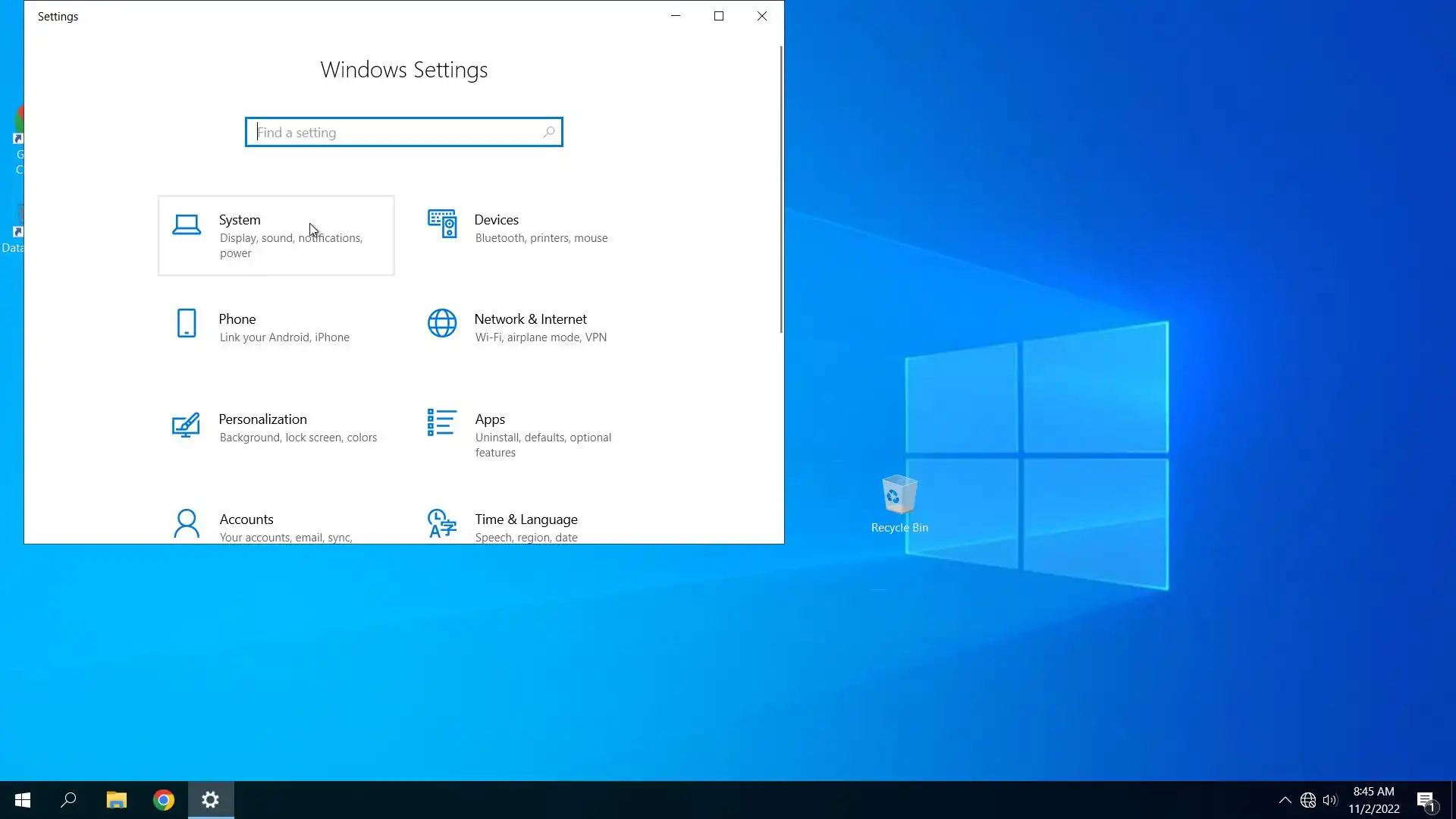Click the search magnifier in Find a setting
The width and height of the screenshot is (1456, 819).
pos(548,133)
